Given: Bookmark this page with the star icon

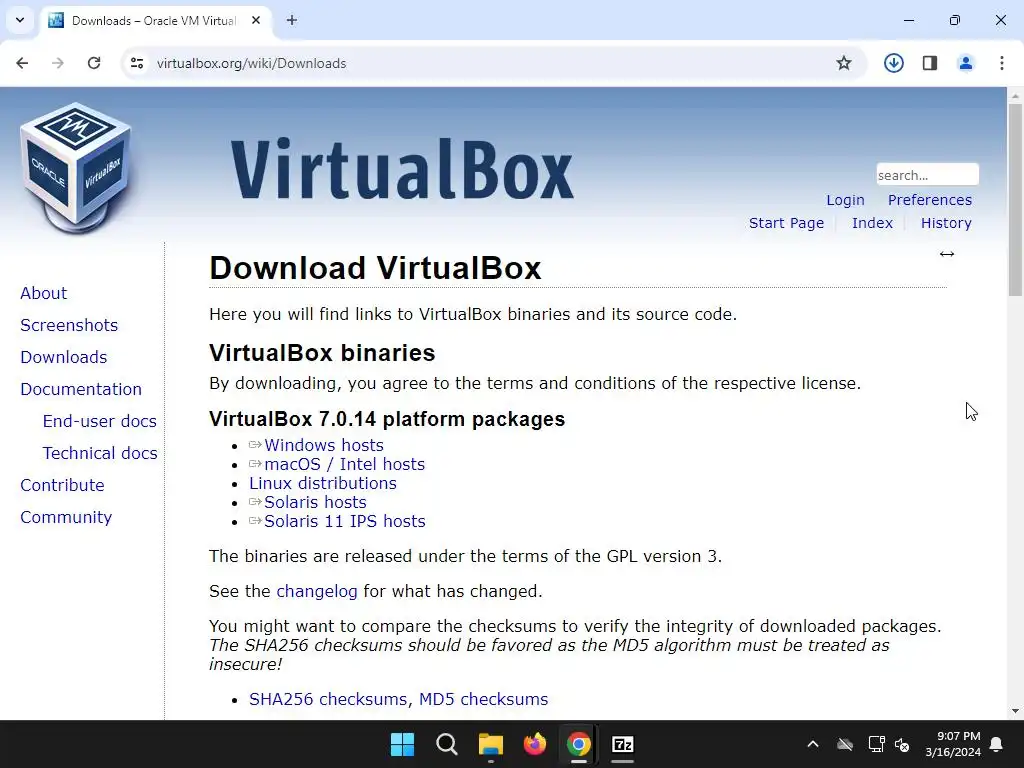Looking at the screenshot, I should click(x=844, y=63).
